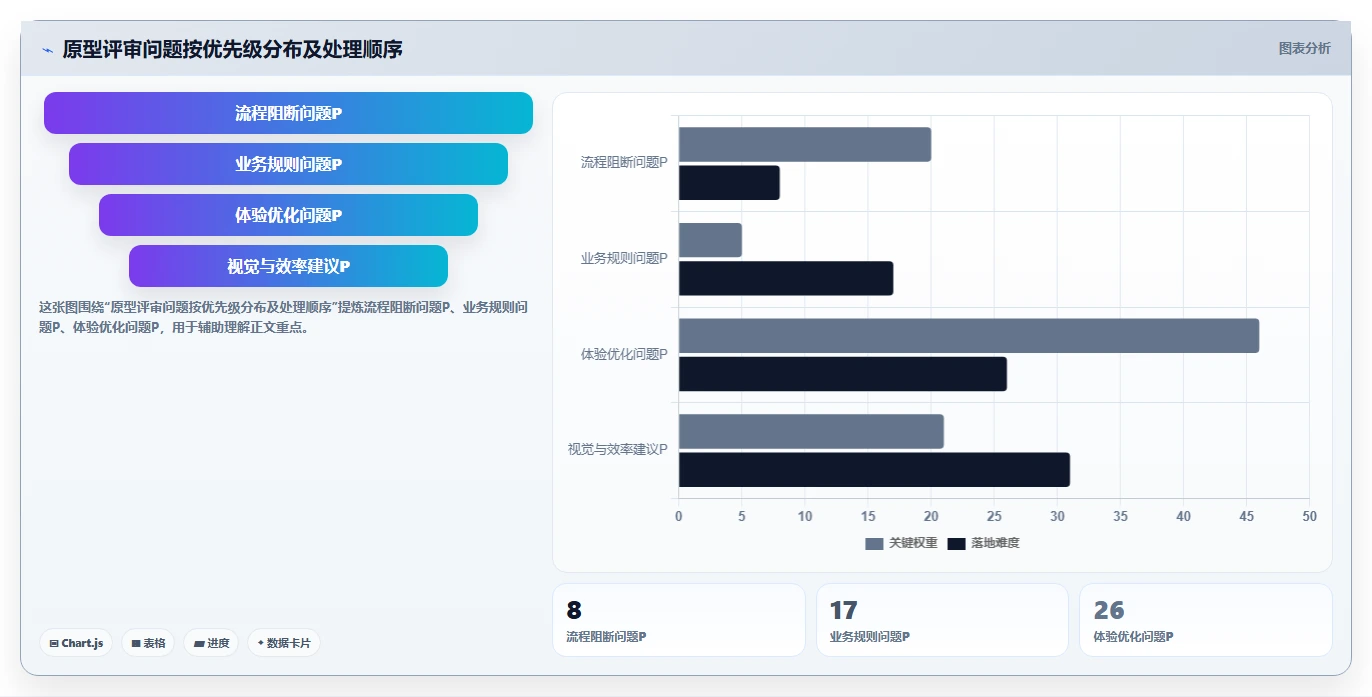This screenshot has height=697, width=1372.
Task: Click the x-axis tick label 50
Action: click(x=1309, y=517)
